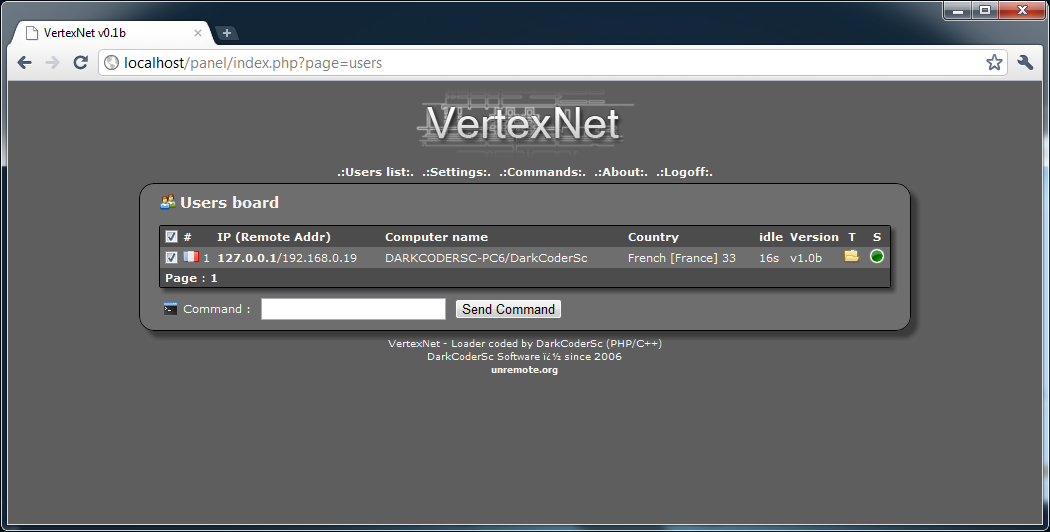Click IP address 127.0.0.1/192.168.0.19
Screen dimensions: 1050x532
tap(287, 258)
